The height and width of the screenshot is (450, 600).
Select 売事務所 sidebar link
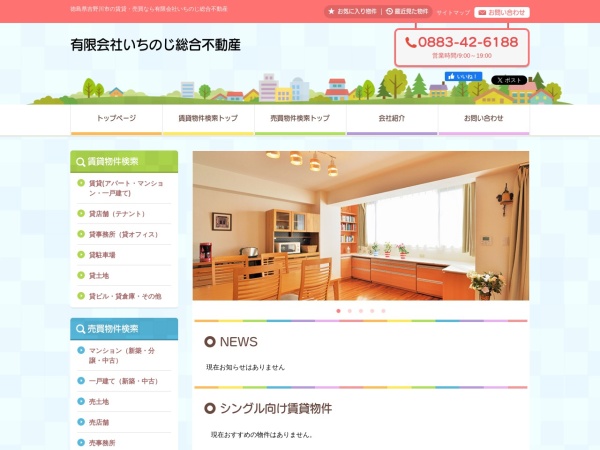pos(102,443)
